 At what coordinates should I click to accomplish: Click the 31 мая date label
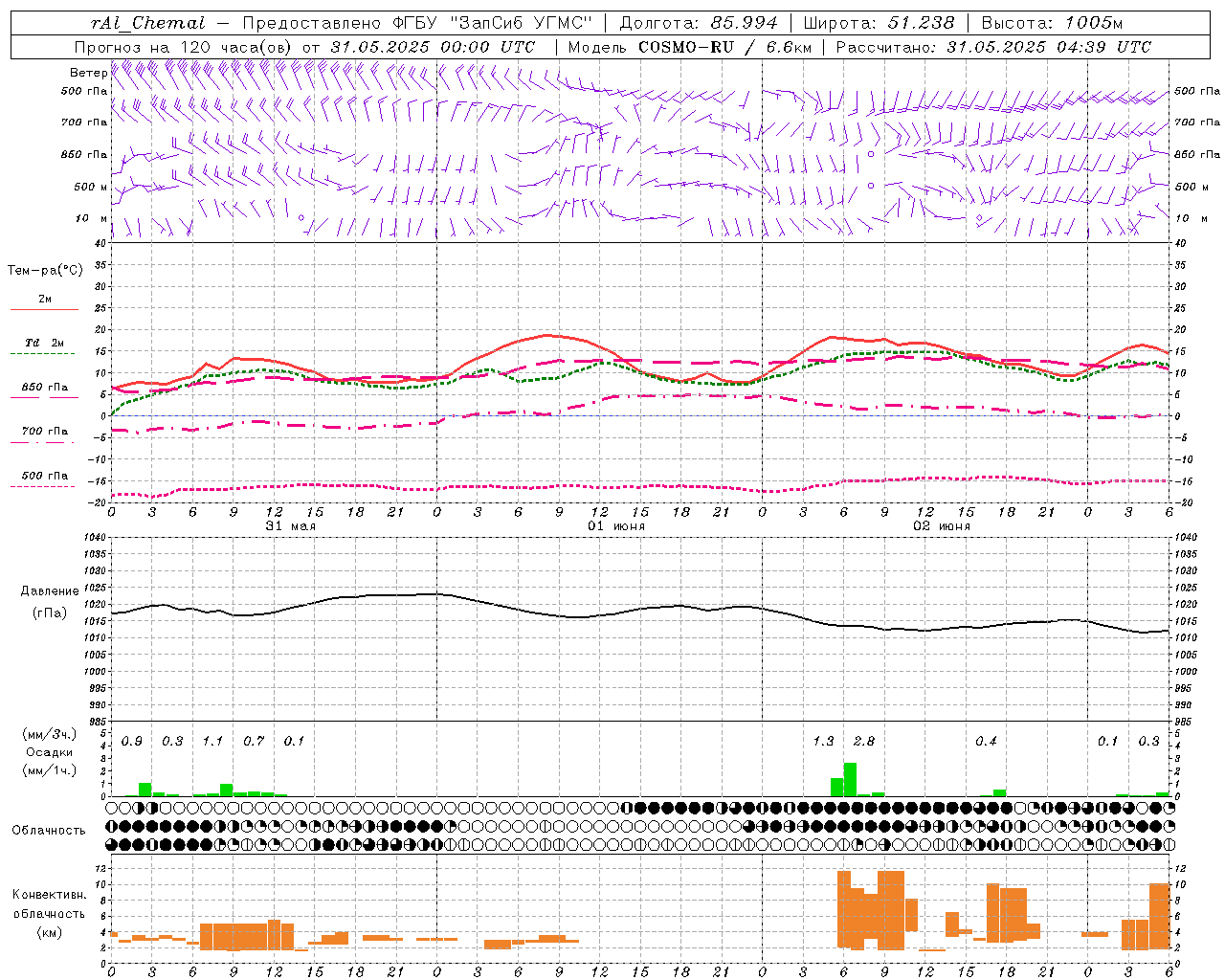(290, 526)
